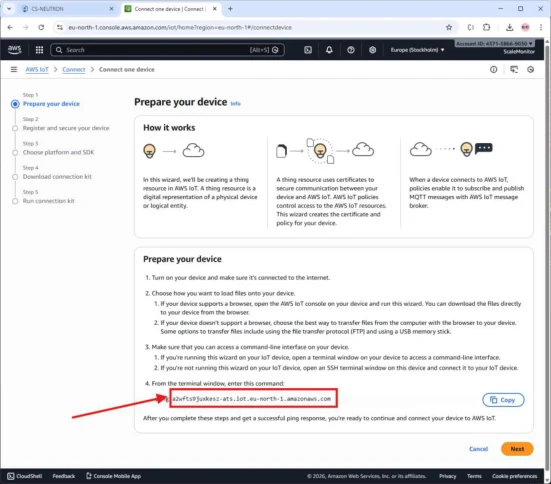
Task: View site information icon in address bar
Action: (x=60, y=27)
